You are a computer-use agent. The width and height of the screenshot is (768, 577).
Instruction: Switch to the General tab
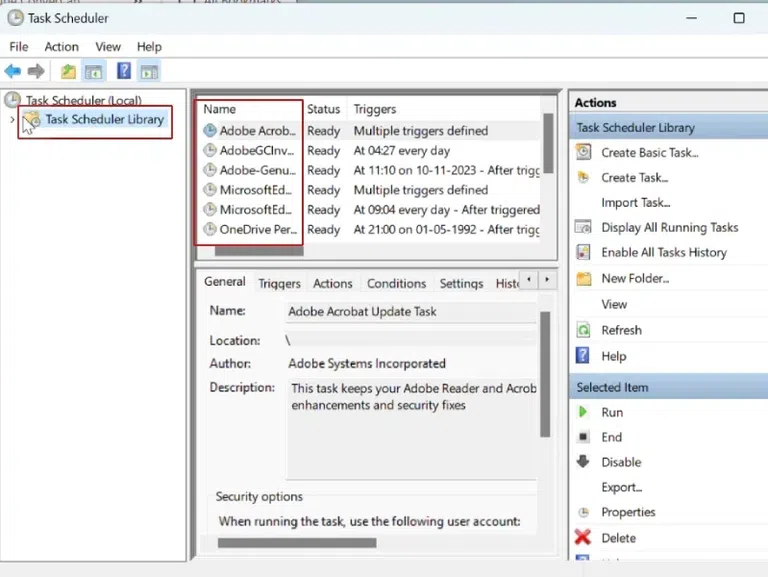225,282
